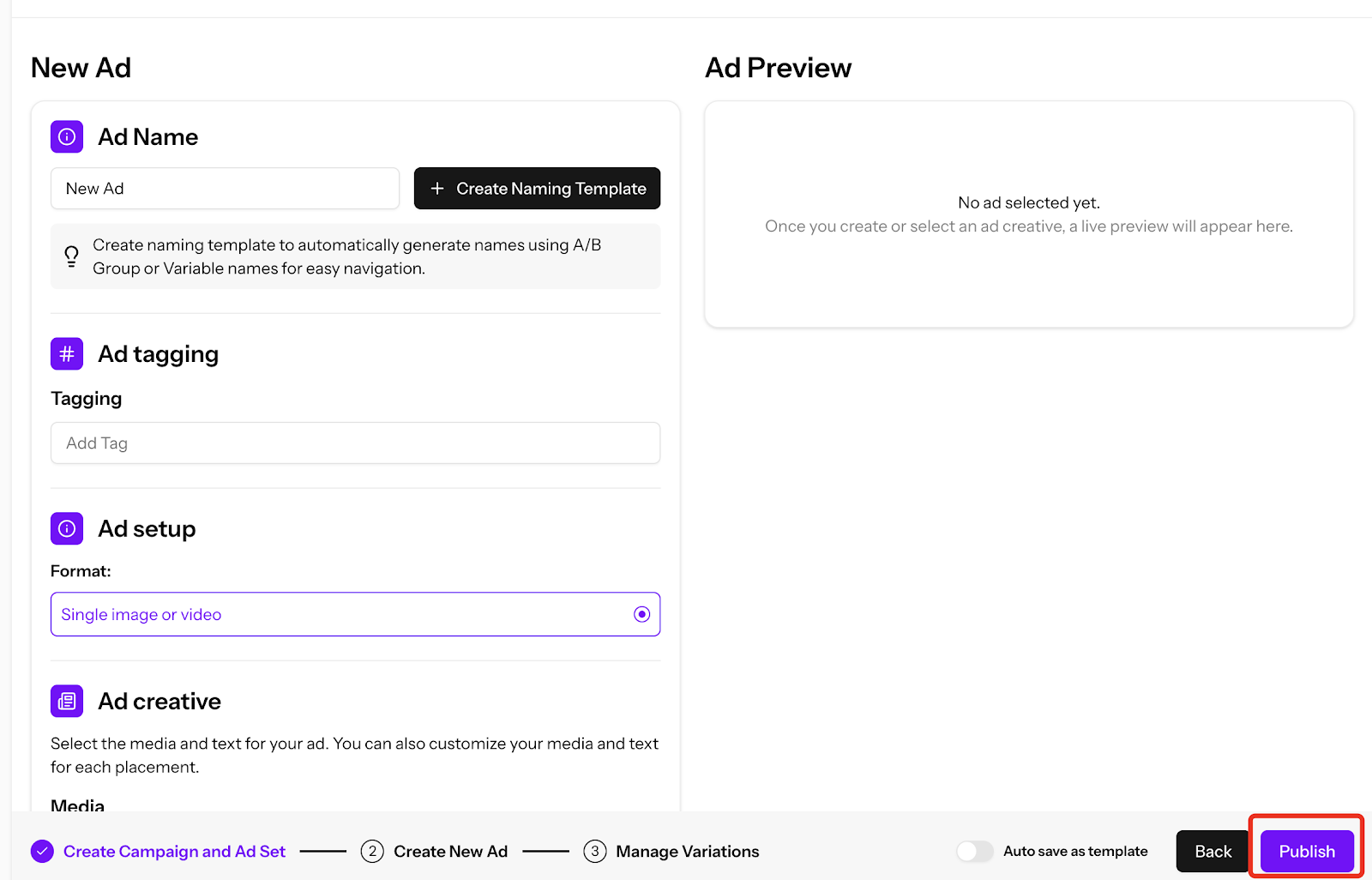Click the lightbulb tip icon
1372x880 pixels.
pyautogui.click(x=71, y=256)
